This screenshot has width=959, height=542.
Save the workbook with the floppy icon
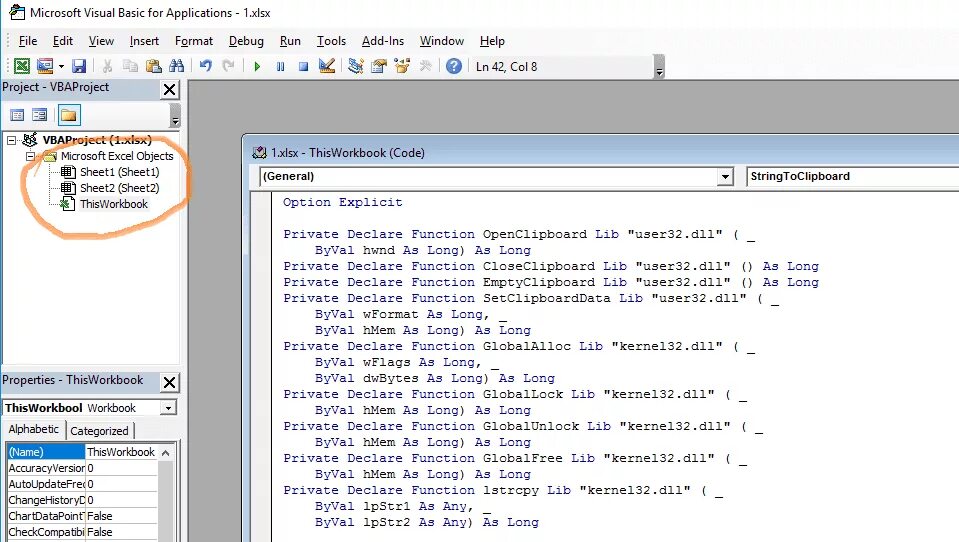tap(79, 66)
